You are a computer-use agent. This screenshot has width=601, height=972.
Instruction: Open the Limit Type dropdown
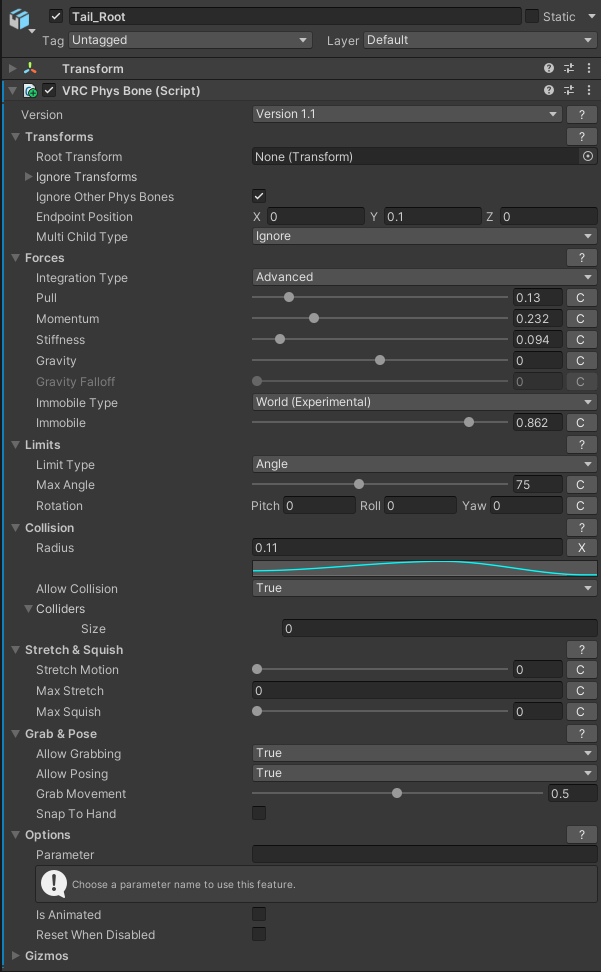point(424,464)
